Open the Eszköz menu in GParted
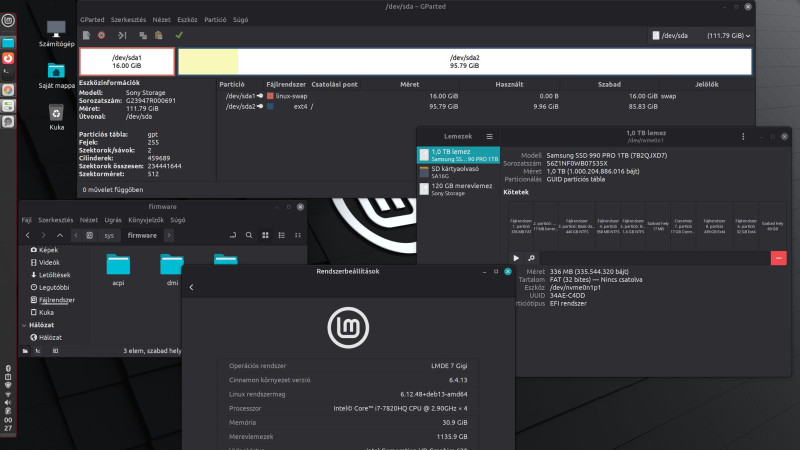The height and width of the screenshot is (450, 800). [187, 19]
